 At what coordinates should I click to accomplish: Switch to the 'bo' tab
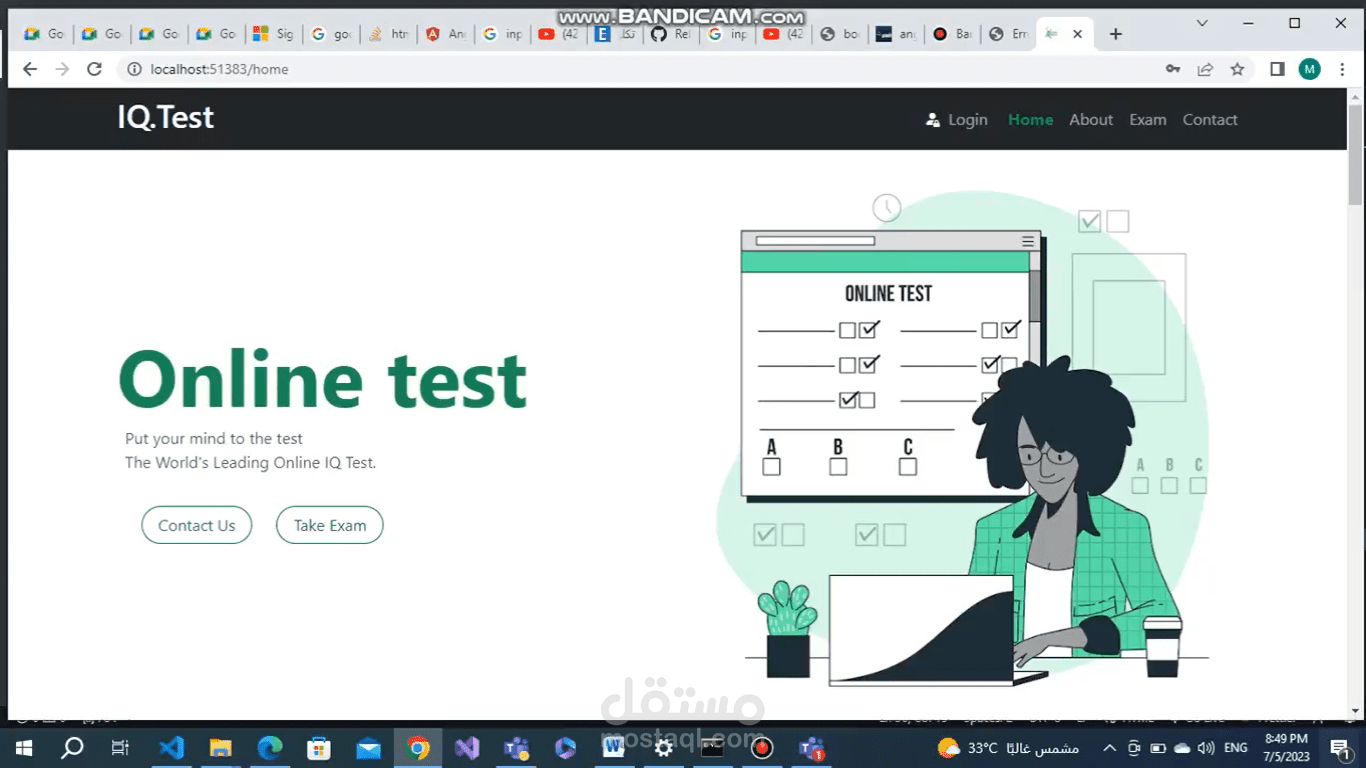point(839,34)
